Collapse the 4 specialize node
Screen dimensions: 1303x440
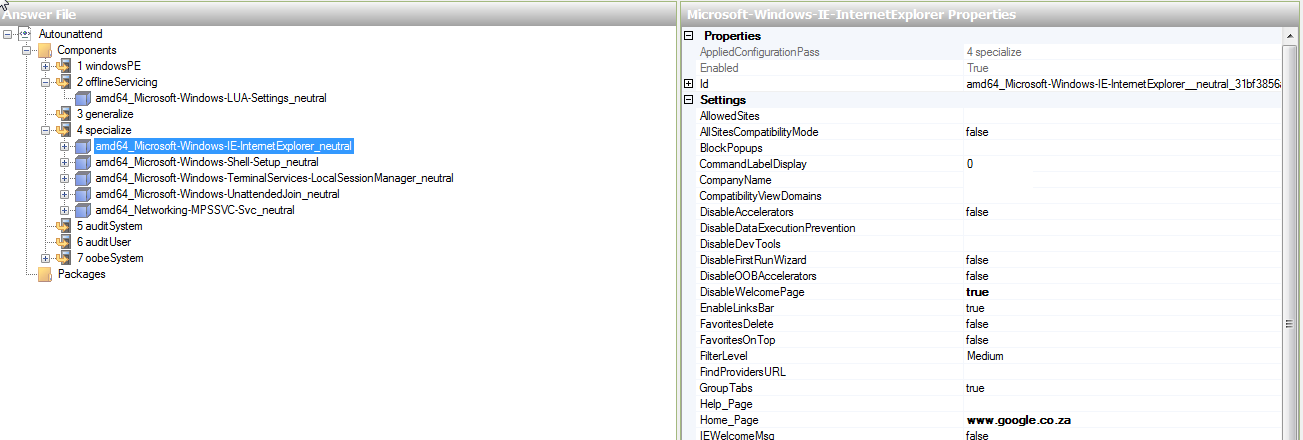click(x=46, y=130)
